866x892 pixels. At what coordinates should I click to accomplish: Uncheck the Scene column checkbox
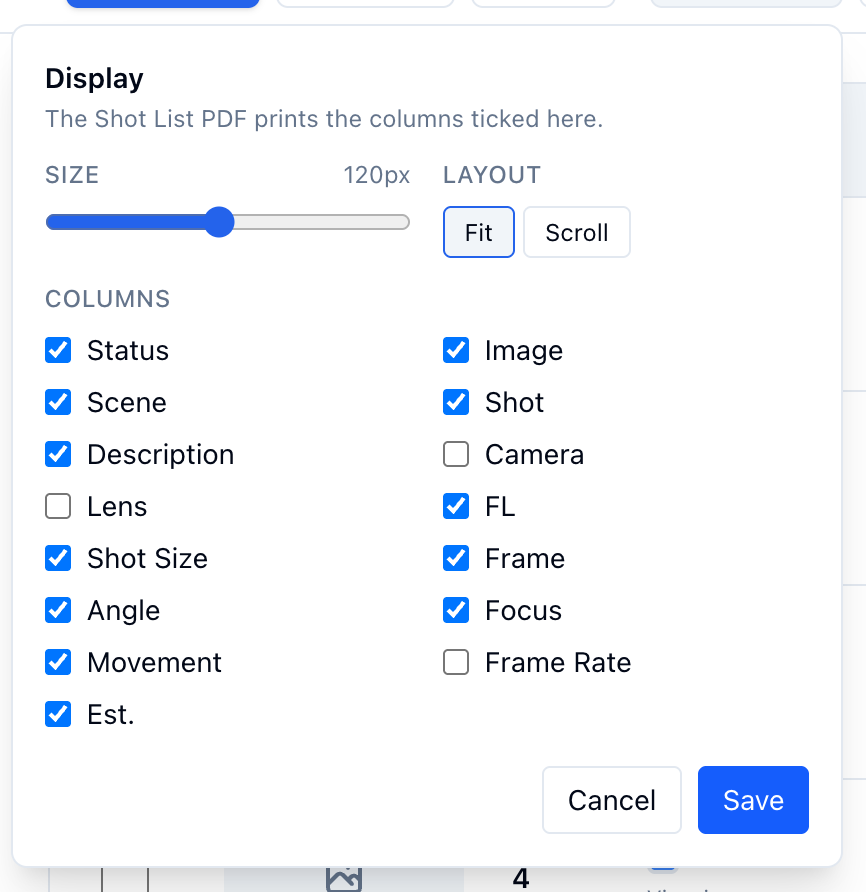58,402
